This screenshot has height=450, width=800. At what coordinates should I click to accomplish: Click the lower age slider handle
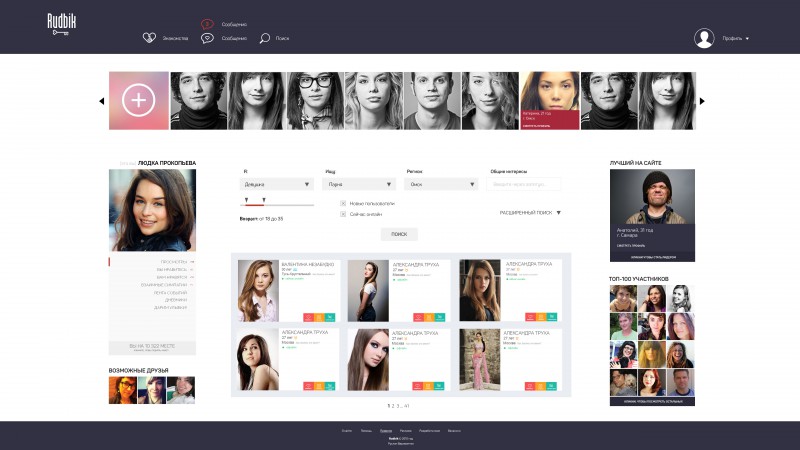click(x=246, y=200)
